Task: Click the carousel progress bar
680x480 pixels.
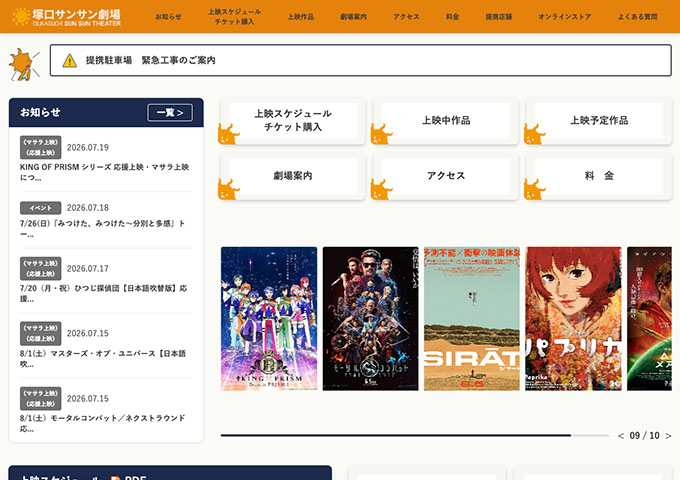Action: 415,435
